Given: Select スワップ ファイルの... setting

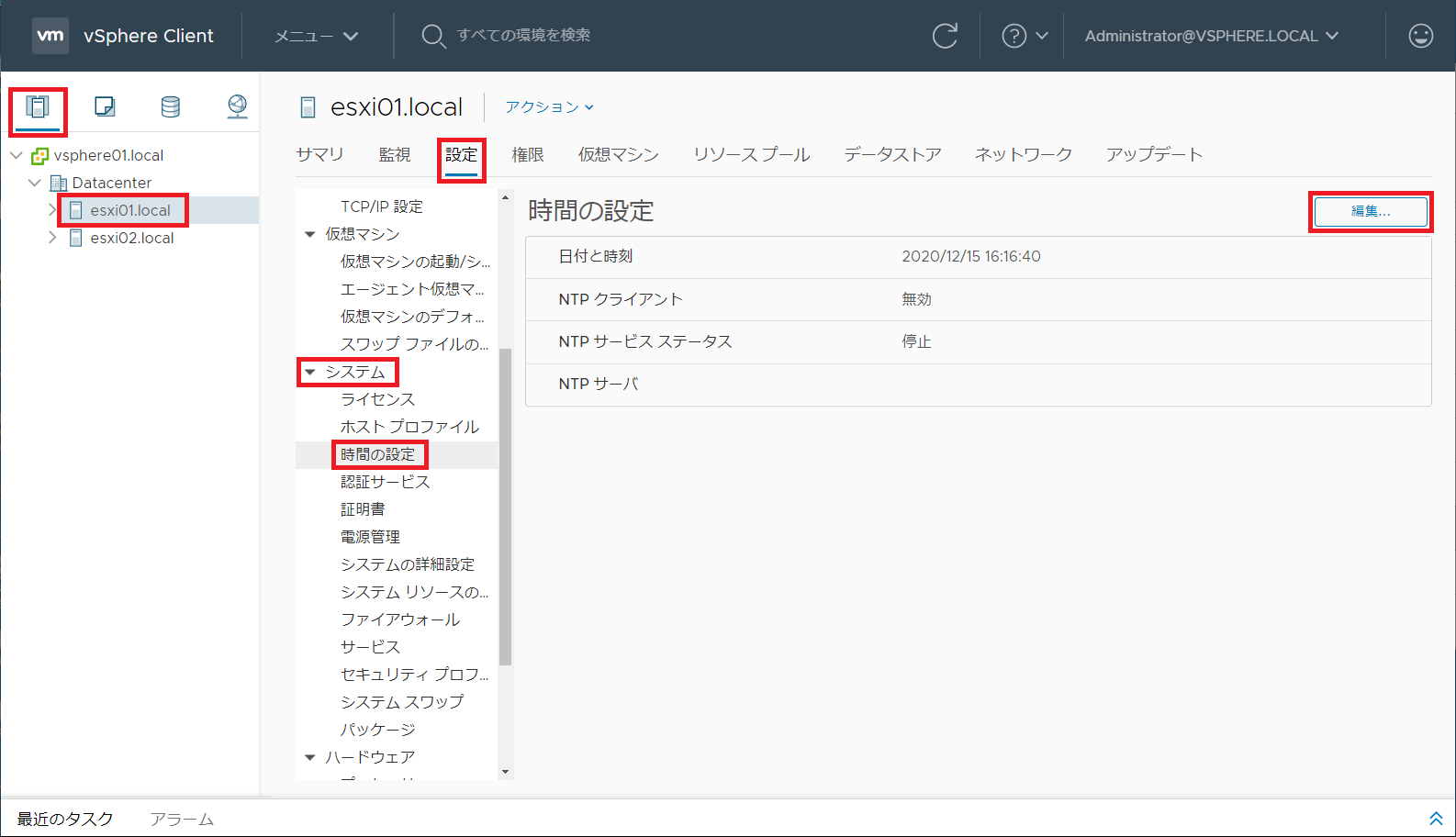Looking at the screenshot, I should [x=414, y=344].
